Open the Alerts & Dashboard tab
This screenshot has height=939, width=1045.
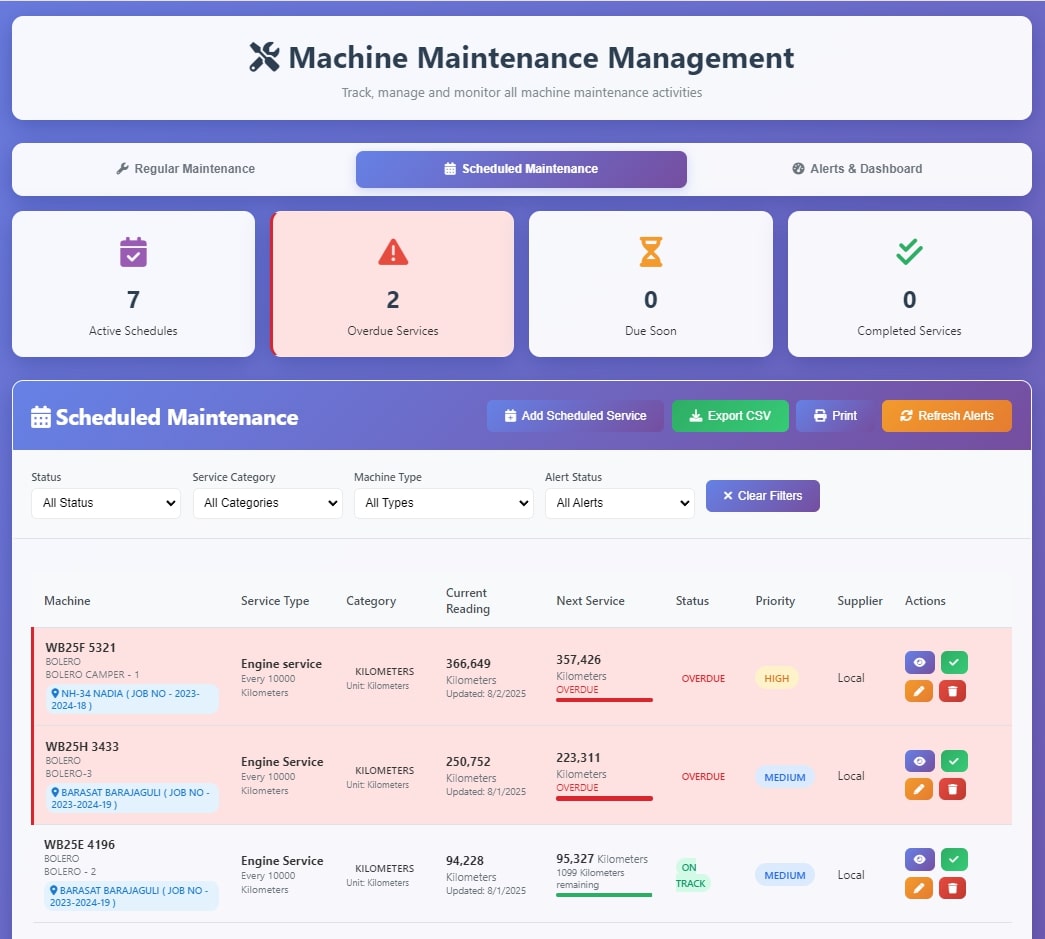coord(857,169)
